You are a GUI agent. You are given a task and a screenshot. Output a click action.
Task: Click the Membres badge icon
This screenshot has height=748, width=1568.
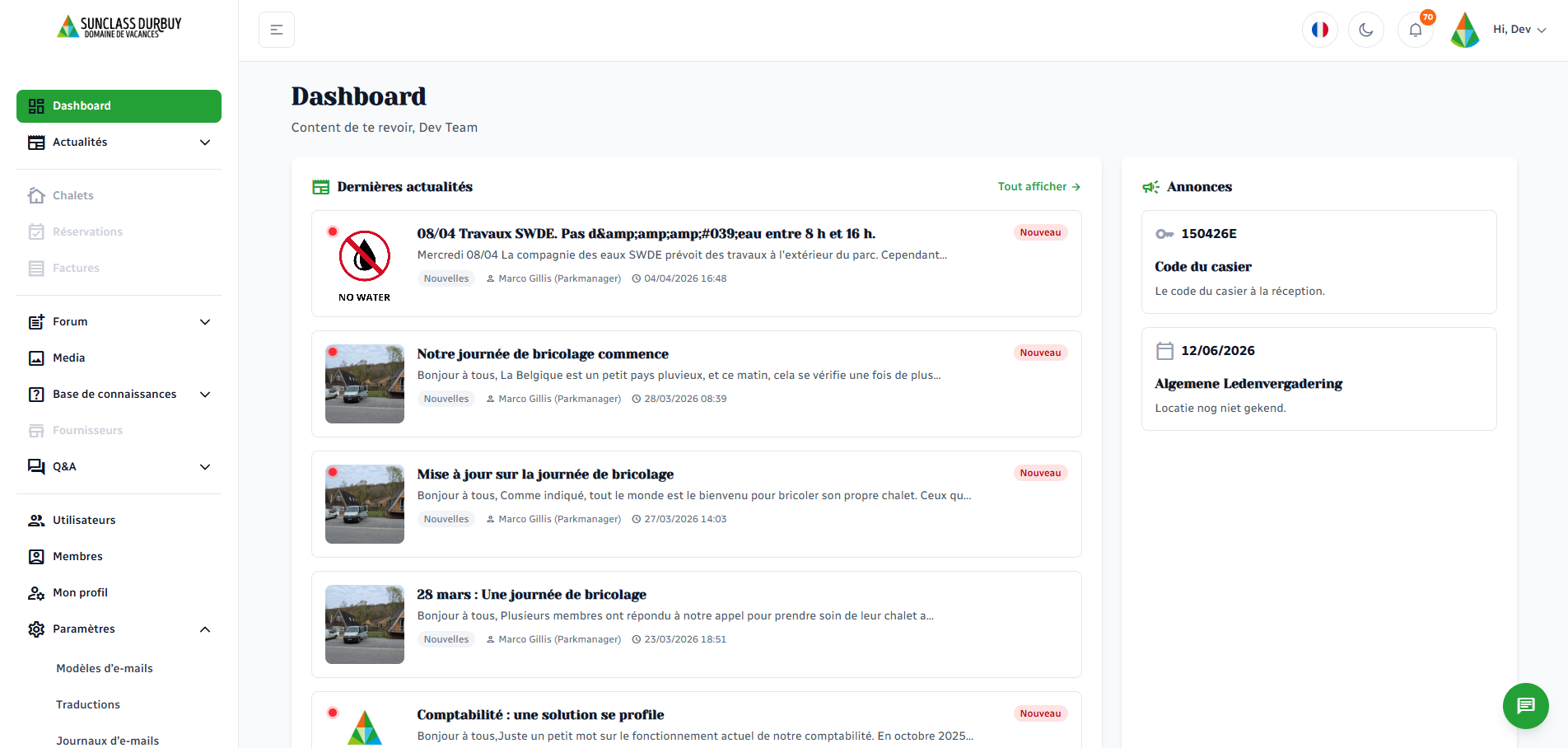(x=36, y=557)
